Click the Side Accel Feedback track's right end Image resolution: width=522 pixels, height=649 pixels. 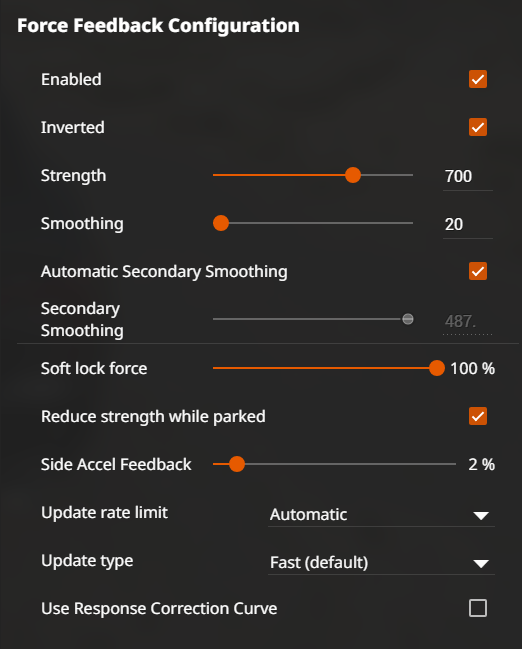tap(453, 464)
